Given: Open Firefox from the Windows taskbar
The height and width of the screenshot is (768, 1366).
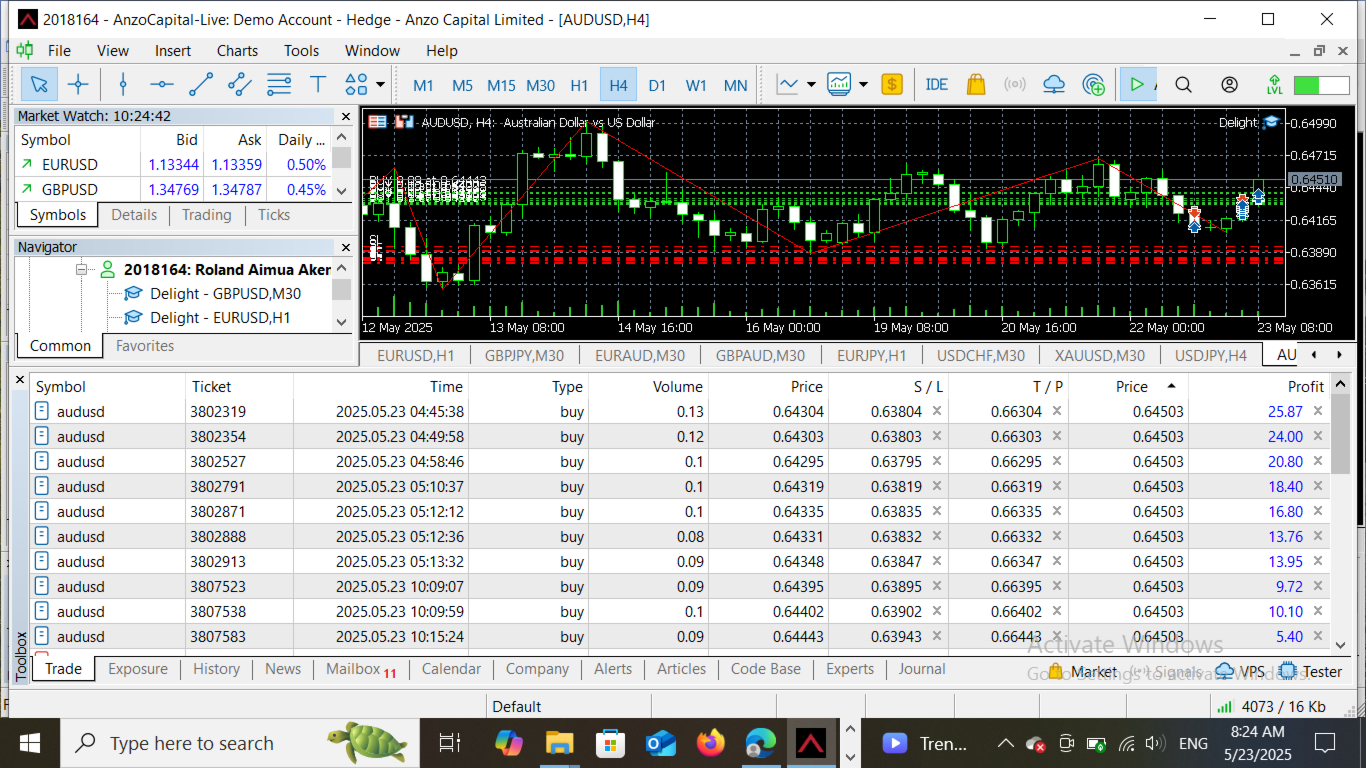Looking at the screenshot, I should [x=711, y=743].
